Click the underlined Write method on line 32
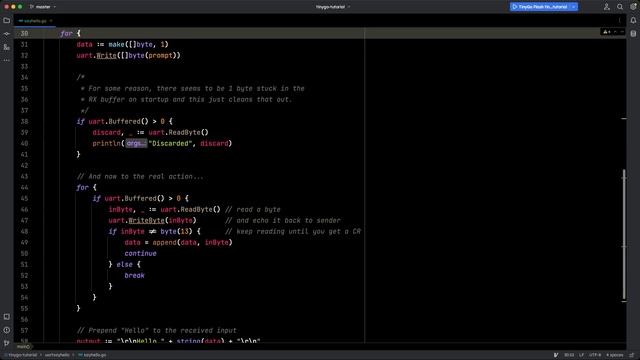This screenshot has width=640, height=360. tap(107, 56)
